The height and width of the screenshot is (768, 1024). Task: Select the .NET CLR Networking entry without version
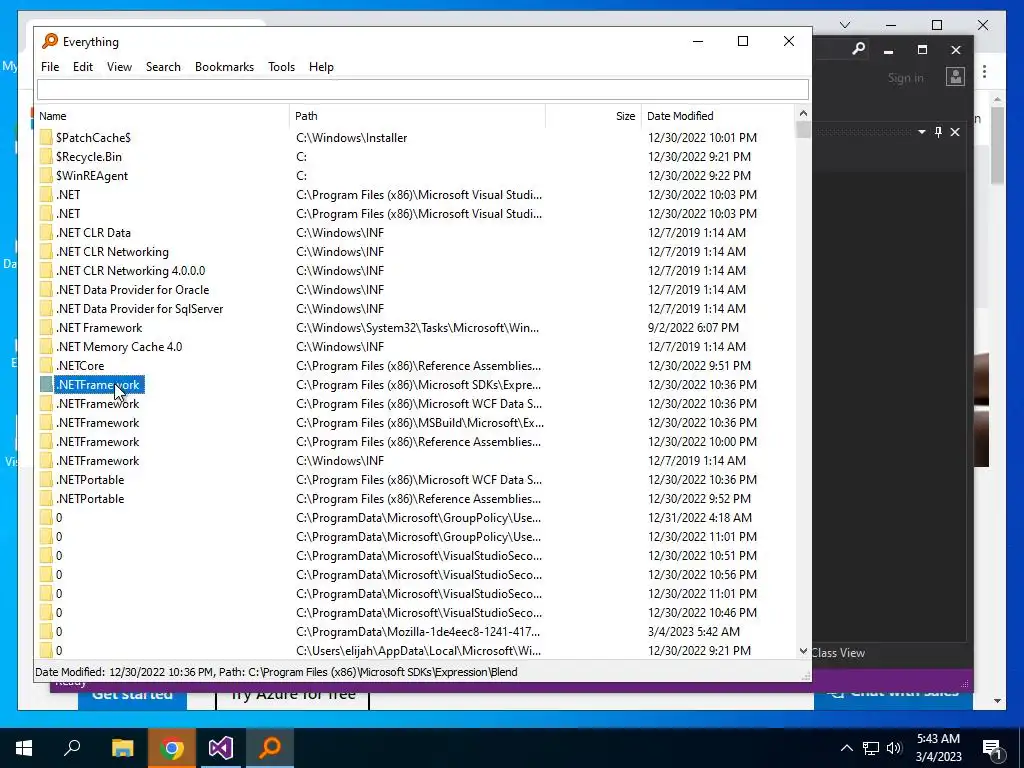[x=112, y=251]
